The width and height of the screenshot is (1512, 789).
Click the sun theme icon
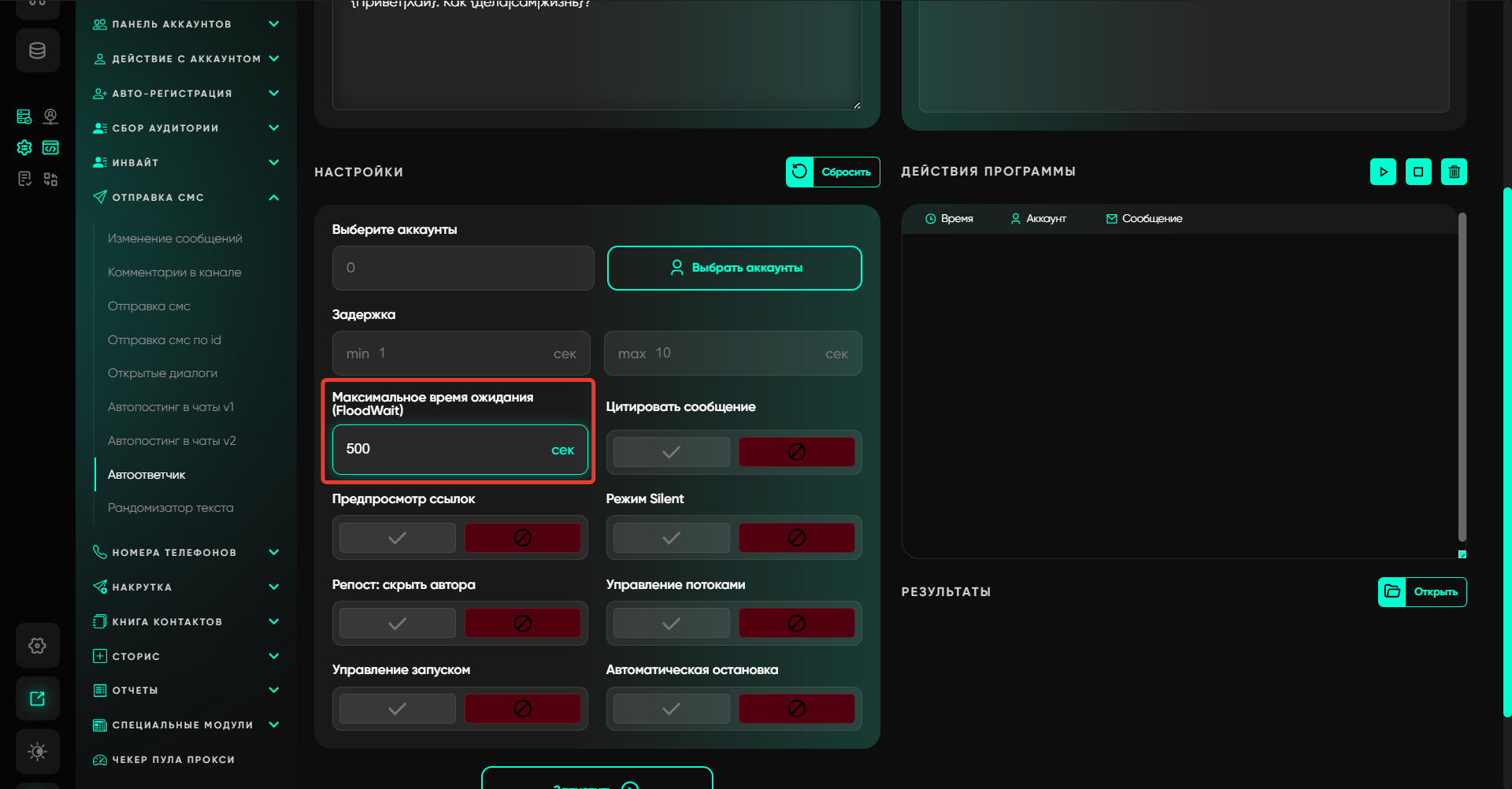tap(37, 751)
